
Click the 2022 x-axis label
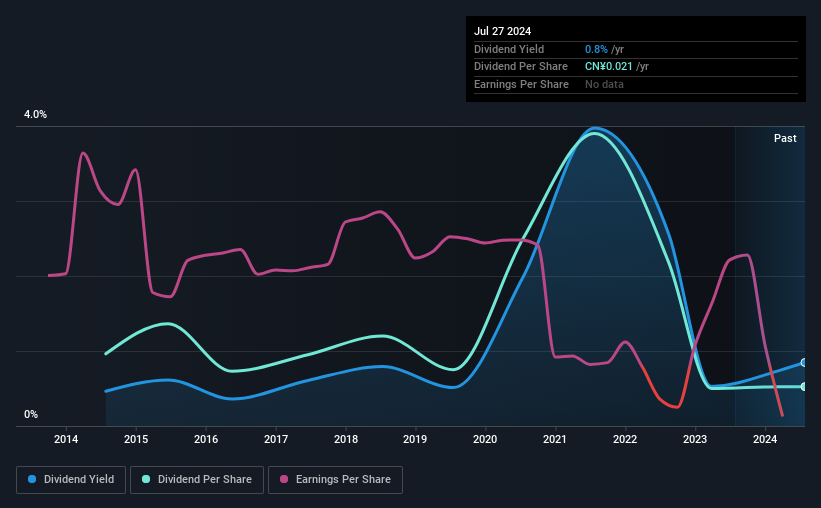click(625, 439)
